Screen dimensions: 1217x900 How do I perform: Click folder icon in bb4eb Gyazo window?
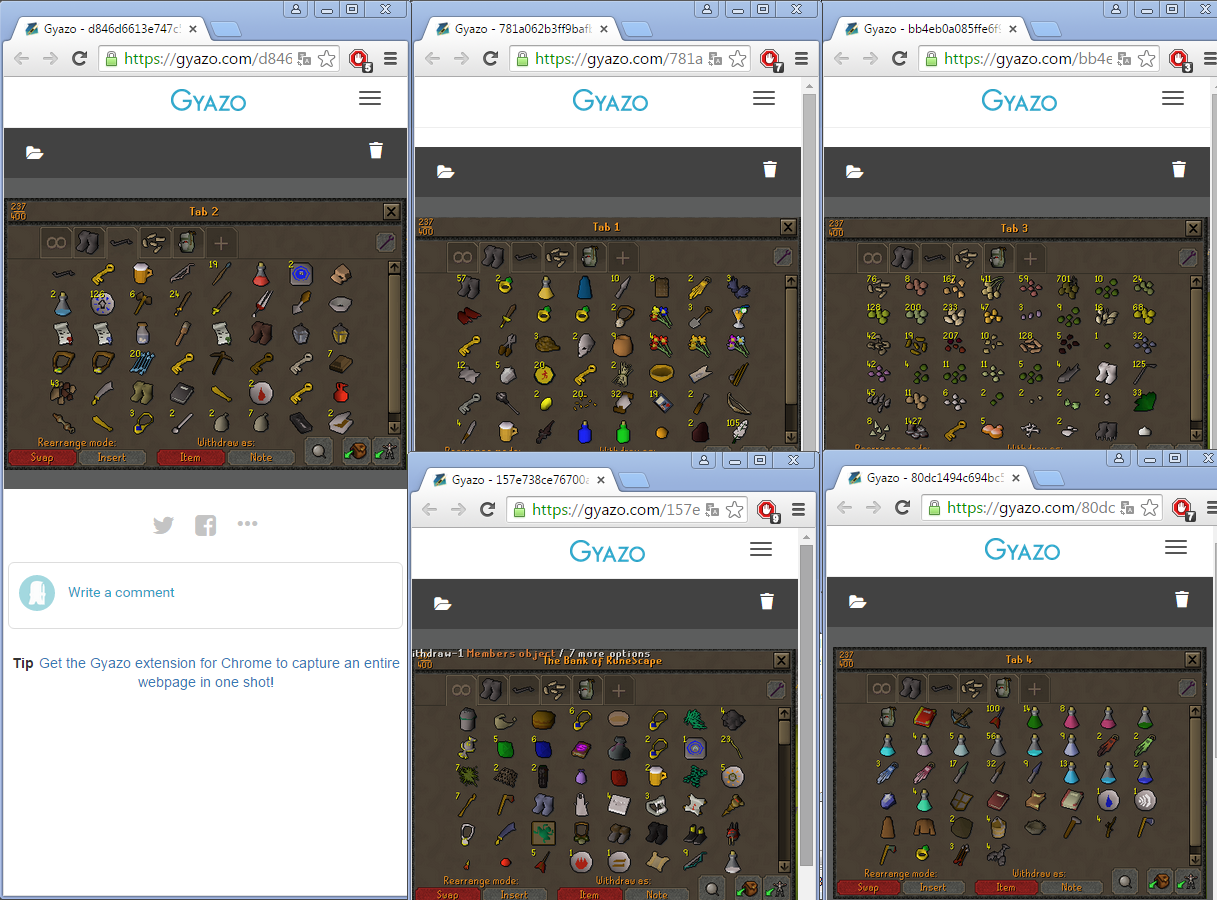point(855,172)
